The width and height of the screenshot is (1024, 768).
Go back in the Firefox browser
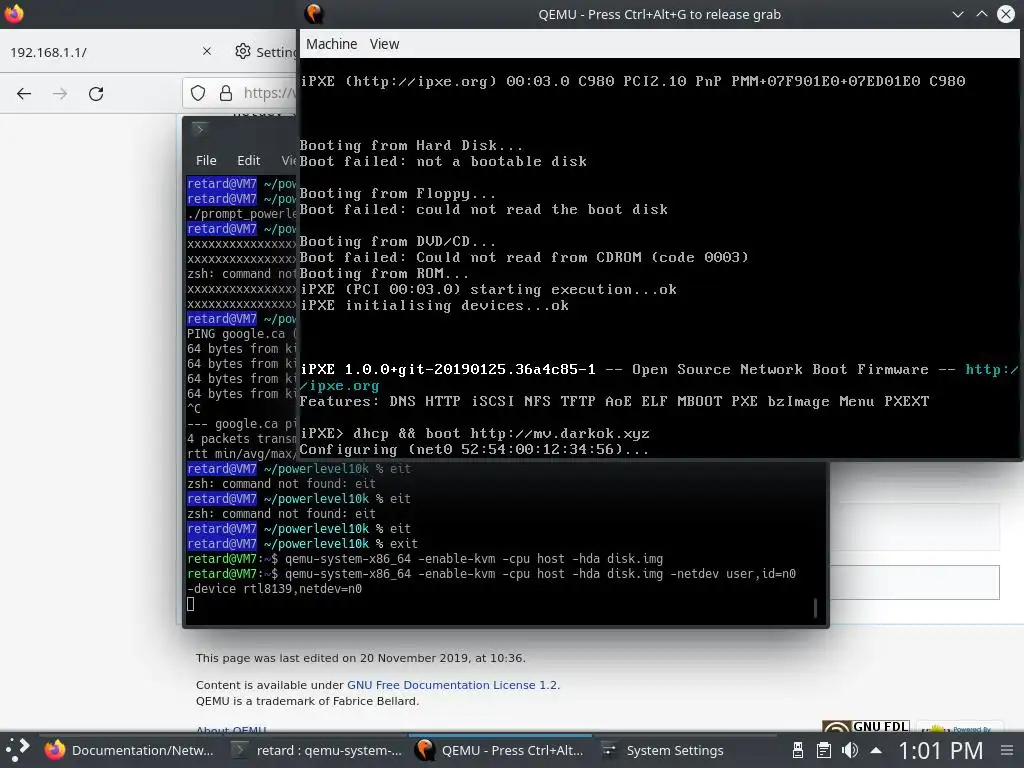pyautogui.click(x=24, y=93)
